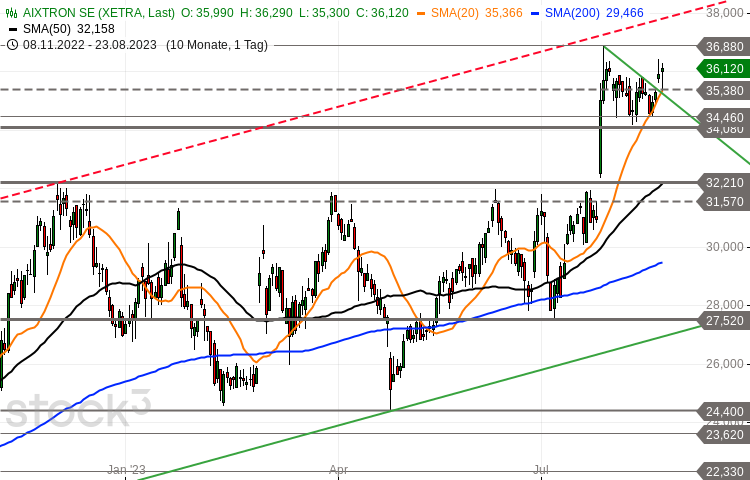Screen dimensions: 750x480
Task: Click the blue SMA(200) legend swatch
Action: pyautogui.click(x=535, y=12)
